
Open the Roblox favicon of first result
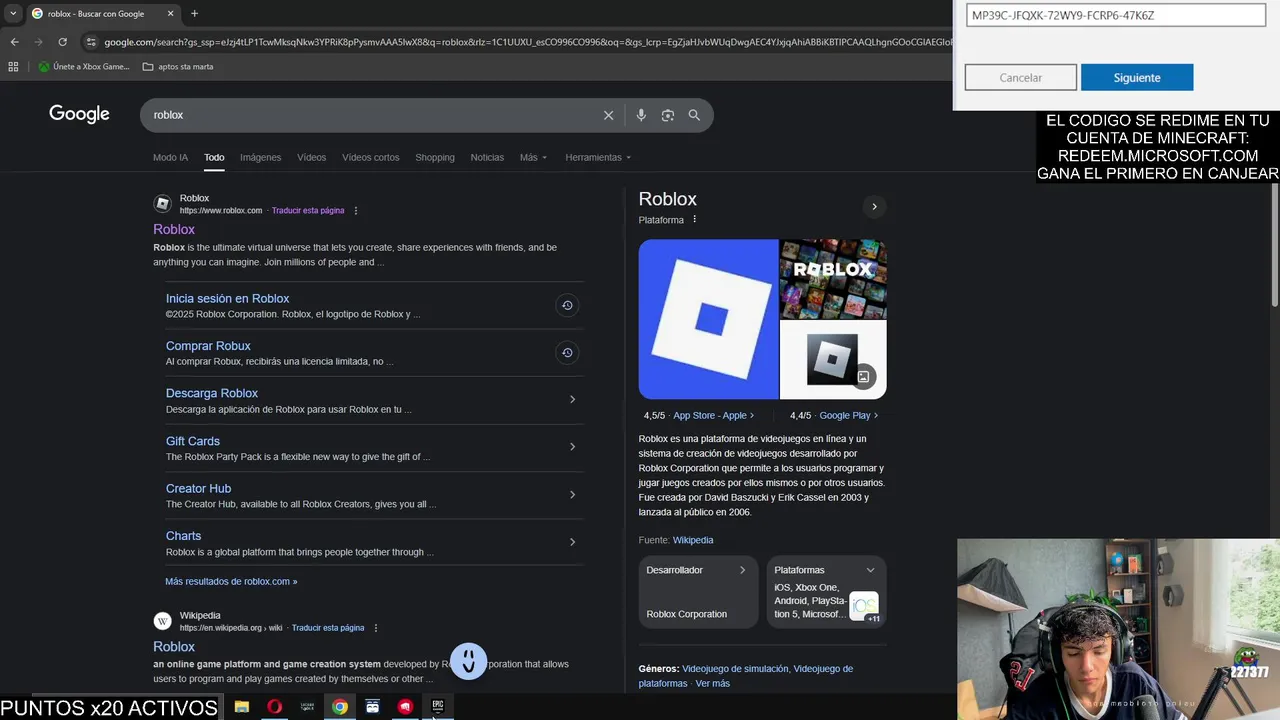coord(162,204)
